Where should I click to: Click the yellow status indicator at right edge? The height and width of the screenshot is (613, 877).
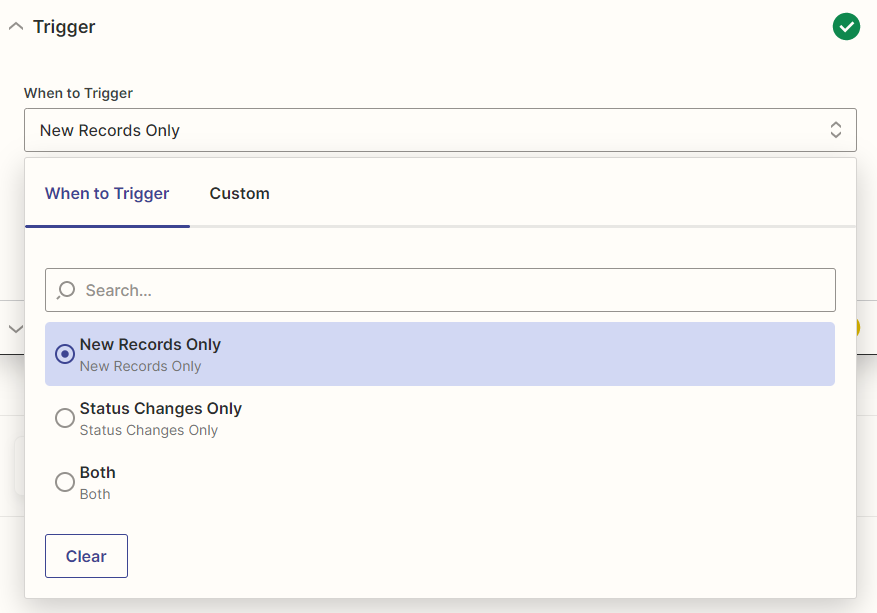[x=857, y=328]
